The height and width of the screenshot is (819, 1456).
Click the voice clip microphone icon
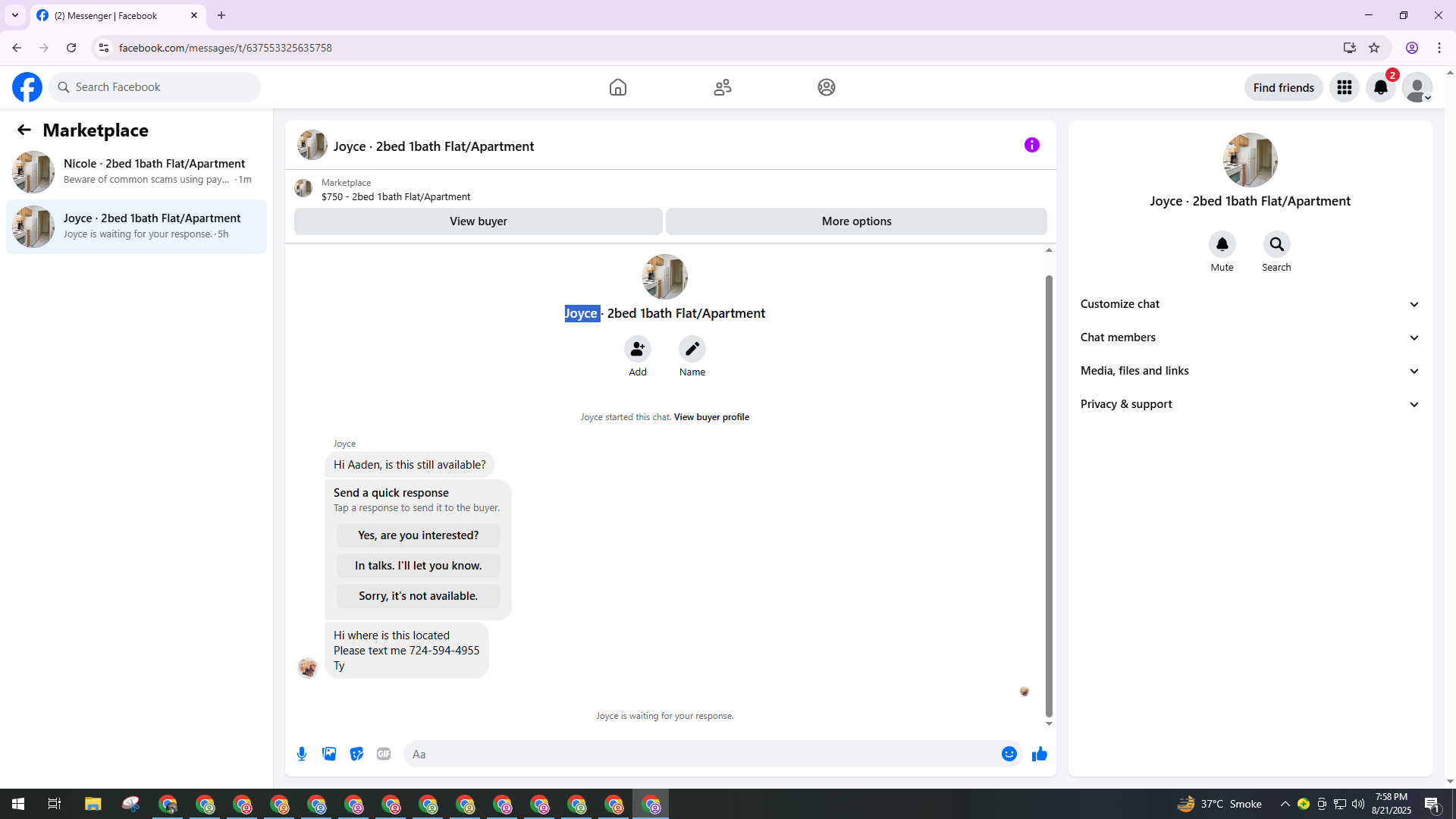click(302, 754)
